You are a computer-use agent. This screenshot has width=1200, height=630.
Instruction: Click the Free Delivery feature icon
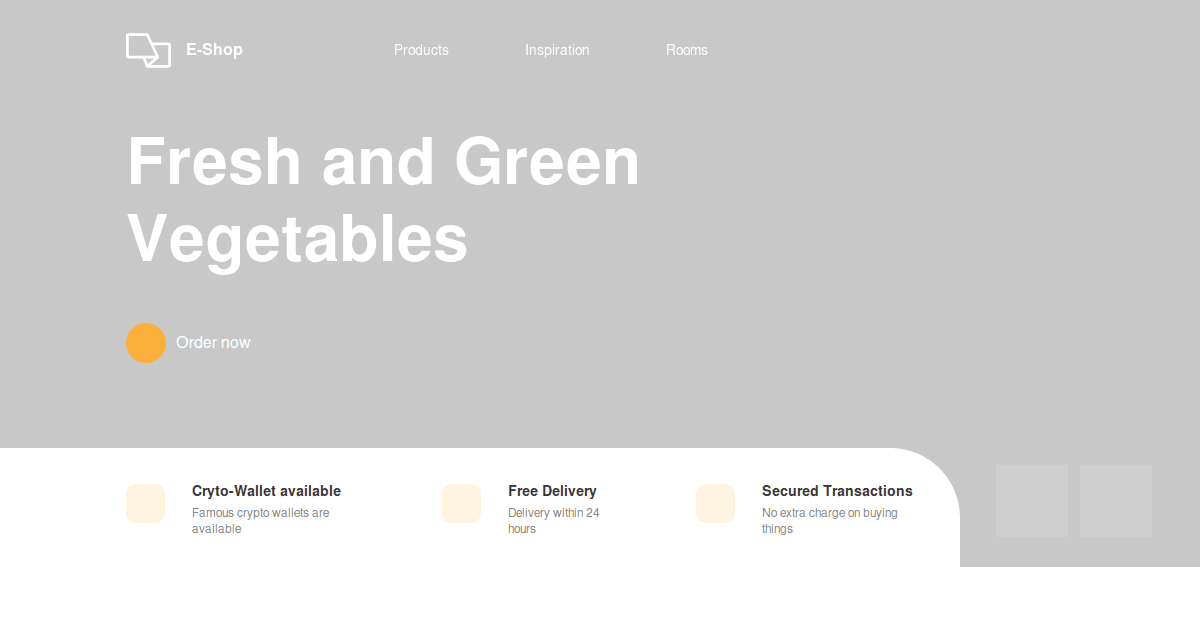(461, 503)
